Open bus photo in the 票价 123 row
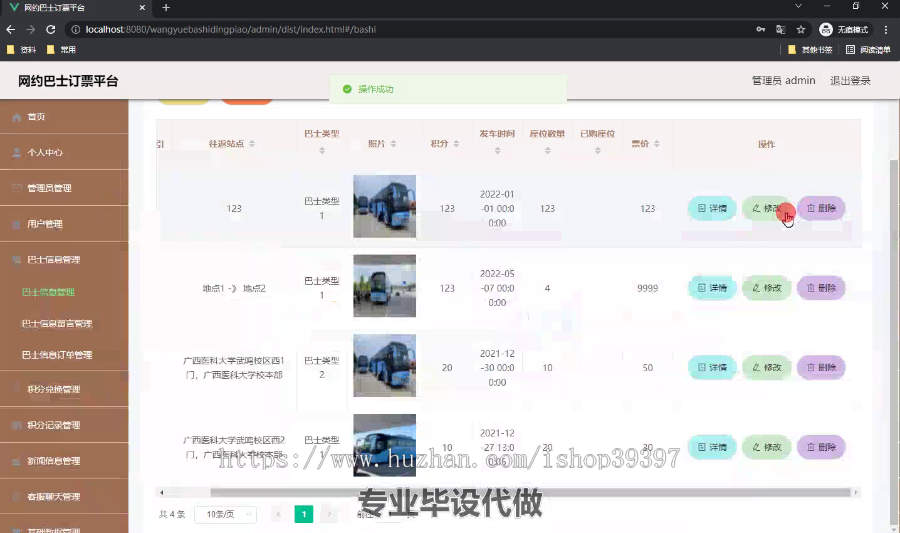Image resolution: width=900 pixels, height=533 pixels. coord(385,207)
